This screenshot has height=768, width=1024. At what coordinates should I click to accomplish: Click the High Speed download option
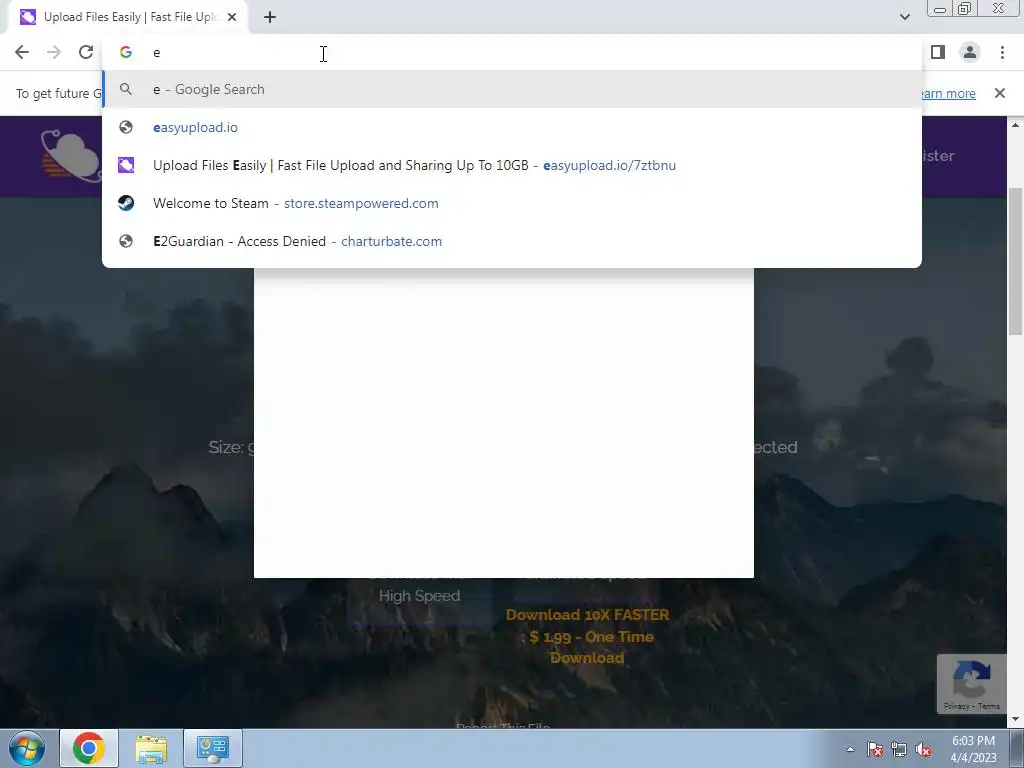pyautogui.click(x=419, y=596)
